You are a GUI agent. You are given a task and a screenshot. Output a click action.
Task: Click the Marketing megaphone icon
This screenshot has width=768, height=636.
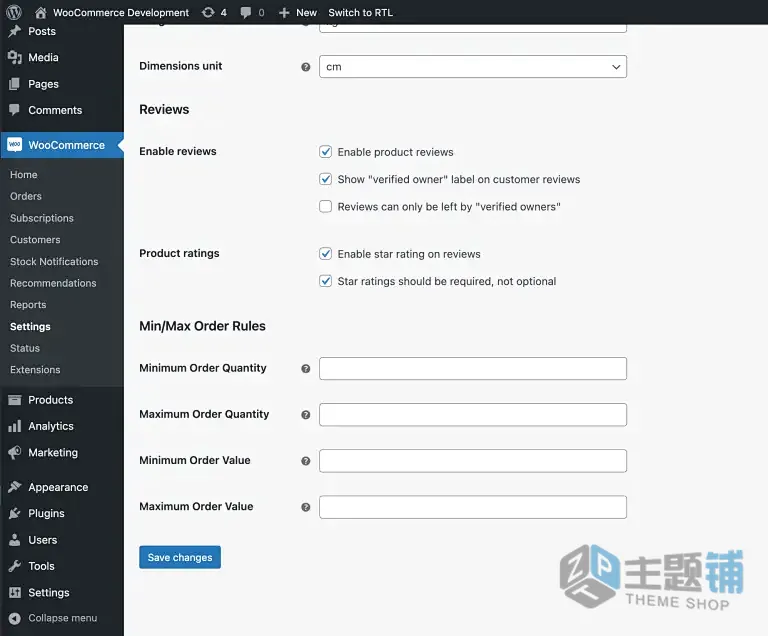click(15, 452)
